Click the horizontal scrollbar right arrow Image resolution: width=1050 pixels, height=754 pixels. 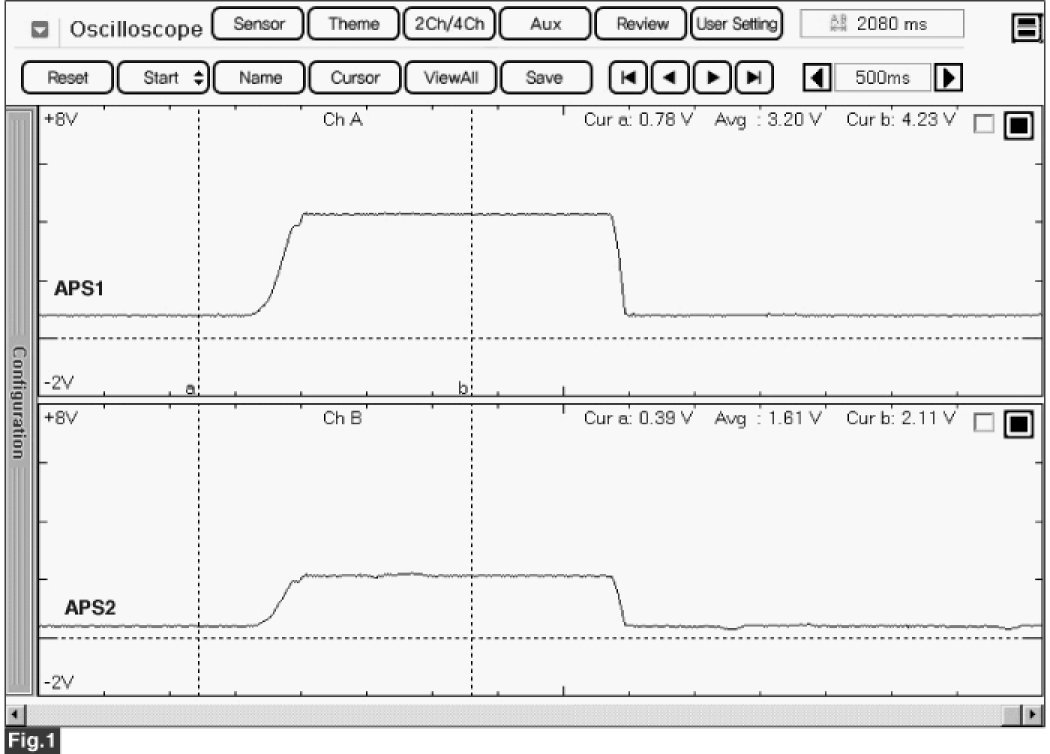coord(1034,713)
